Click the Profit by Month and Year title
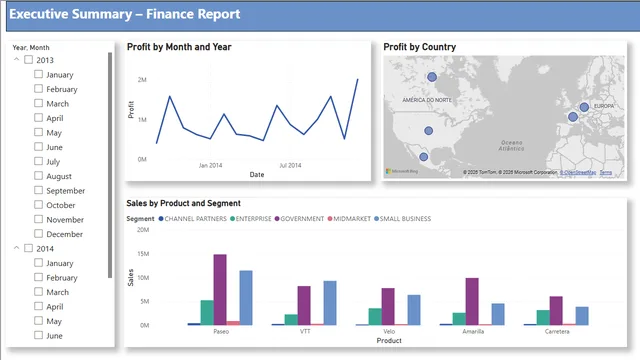The width and height of the screenshot is (640, 360). [x=179, y=47]
